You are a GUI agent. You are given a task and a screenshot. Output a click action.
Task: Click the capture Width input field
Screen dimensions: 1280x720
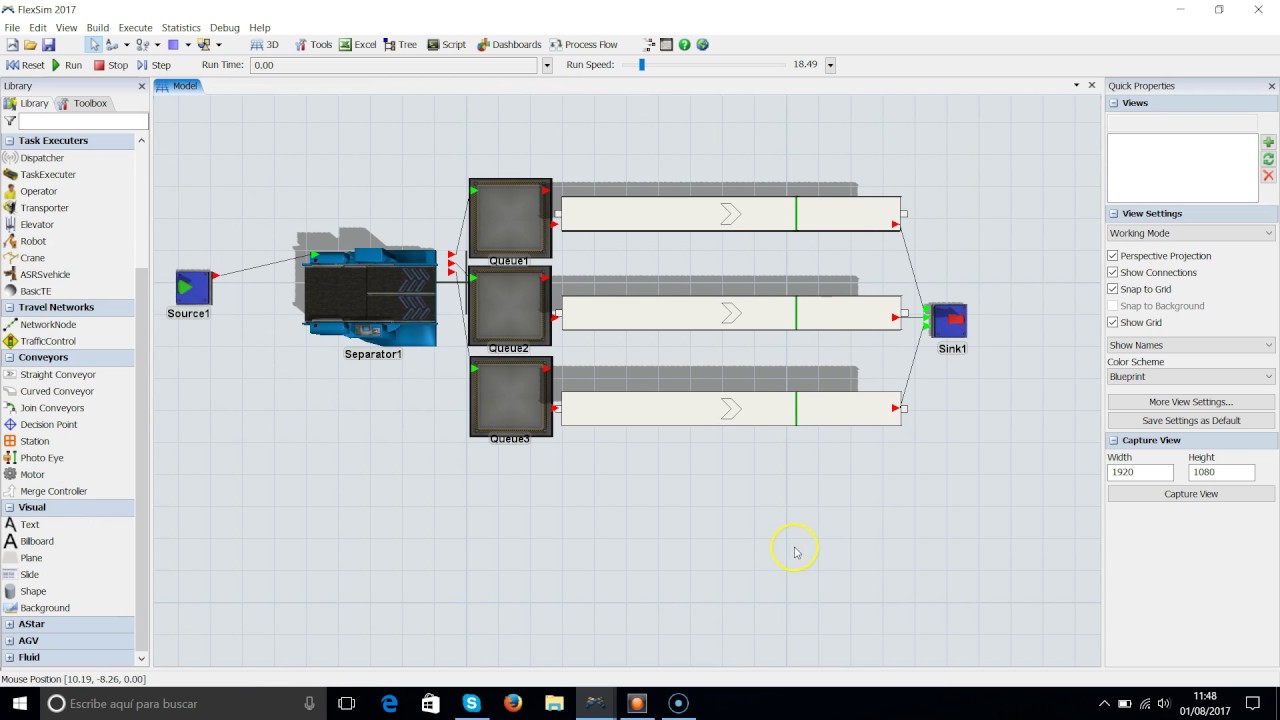click(x=1140, y=472)
